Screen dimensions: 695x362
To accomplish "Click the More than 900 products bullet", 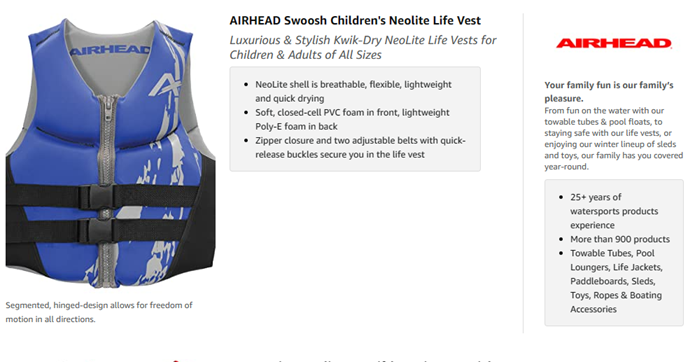I will pyautogui.click(x=620, y=239).
